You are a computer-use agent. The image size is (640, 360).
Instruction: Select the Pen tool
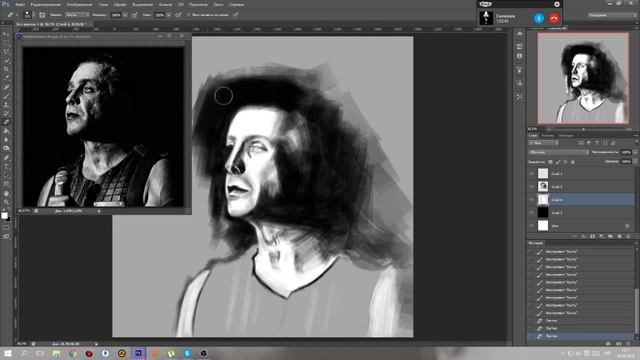click(6, 158)
